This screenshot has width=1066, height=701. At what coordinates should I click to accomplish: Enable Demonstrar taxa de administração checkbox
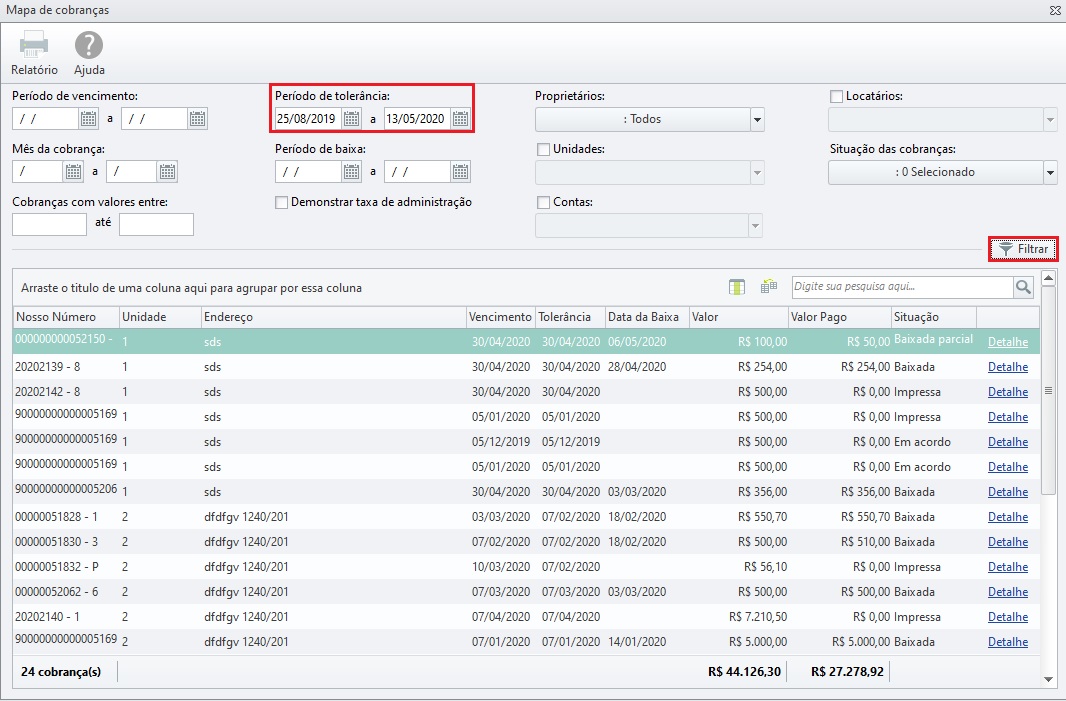point(281,202)
